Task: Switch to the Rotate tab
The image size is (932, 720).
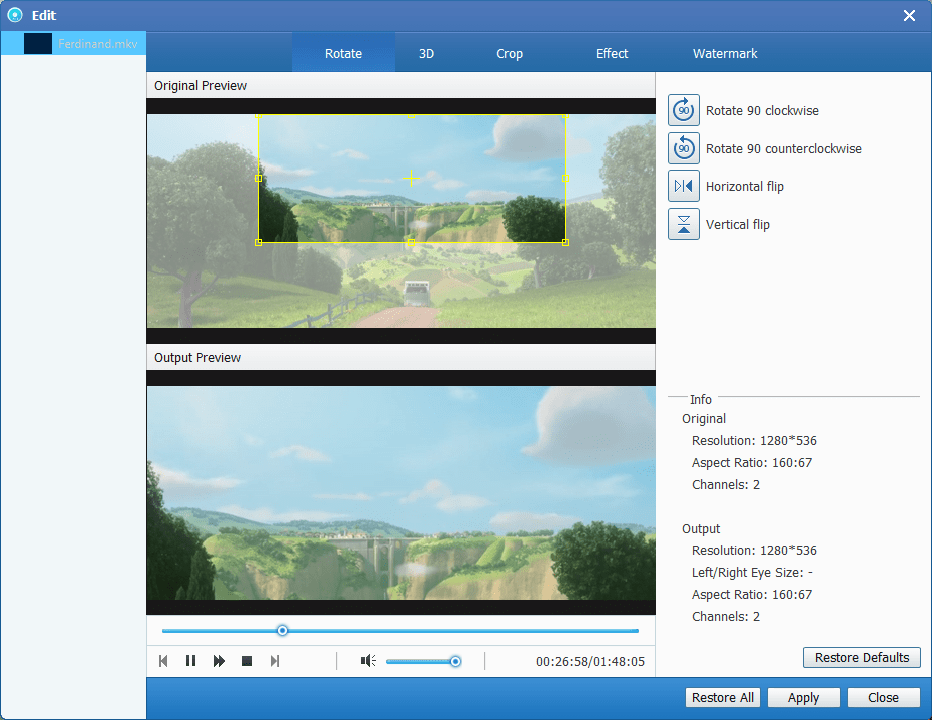Action: coord(343,54)
